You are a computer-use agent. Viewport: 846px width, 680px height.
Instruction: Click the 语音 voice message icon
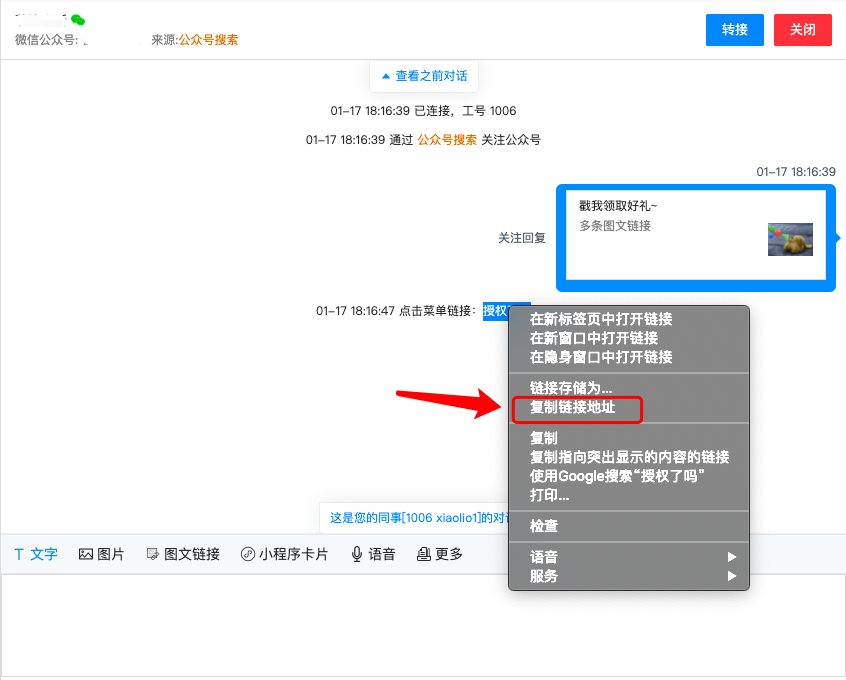tap(371, 553)
